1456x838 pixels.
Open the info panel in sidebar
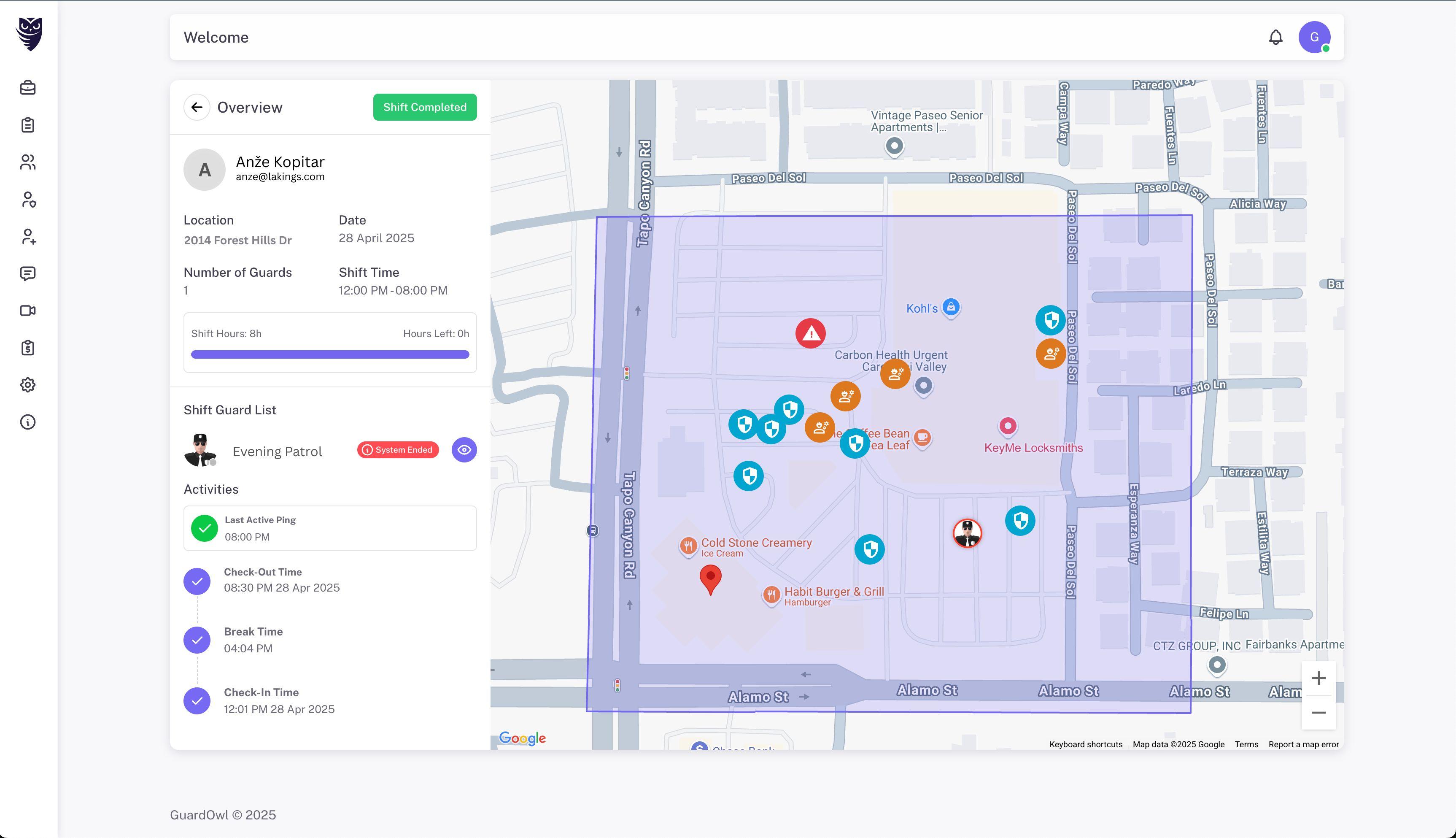click(x=28, y=422)
